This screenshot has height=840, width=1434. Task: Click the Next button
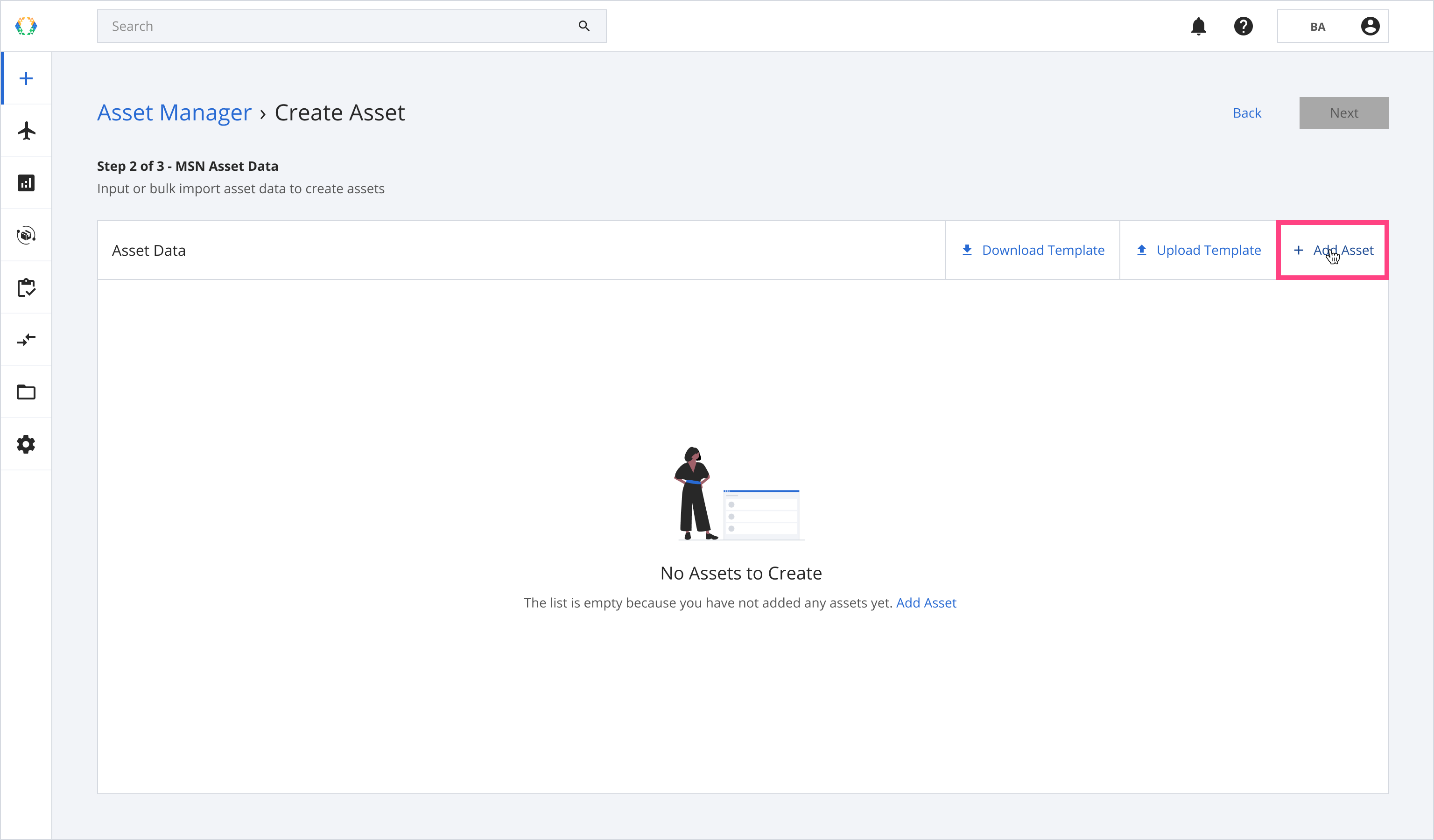tap(1344, 113)
